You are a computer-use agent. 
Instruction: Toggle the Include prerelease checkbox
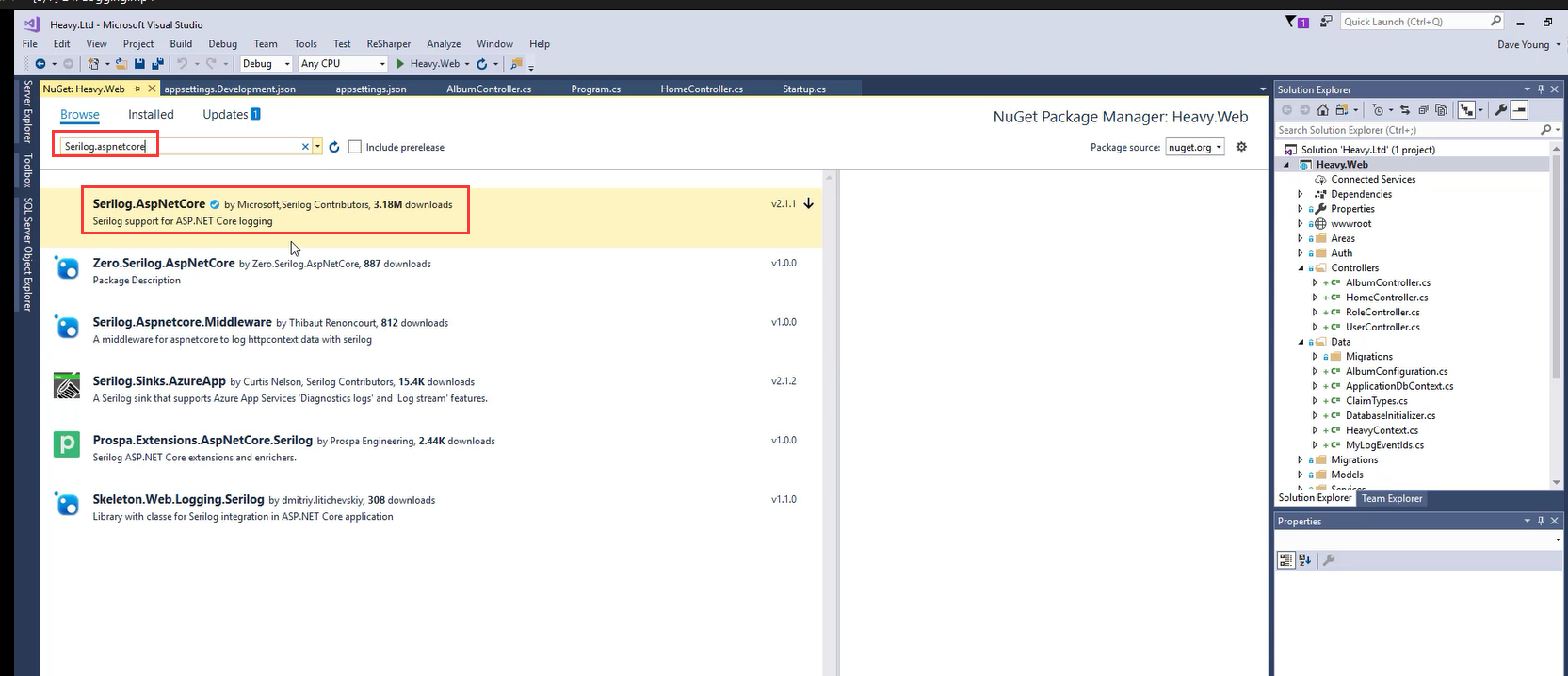pyautogui.click(x=355, y=147)
